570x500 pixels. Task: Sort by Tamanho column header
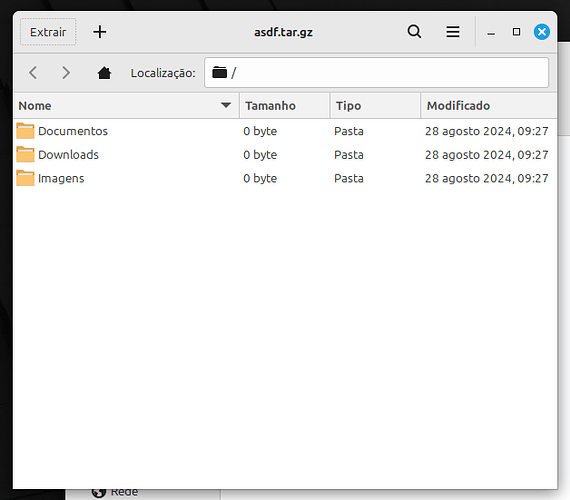[x=285, y=106]
